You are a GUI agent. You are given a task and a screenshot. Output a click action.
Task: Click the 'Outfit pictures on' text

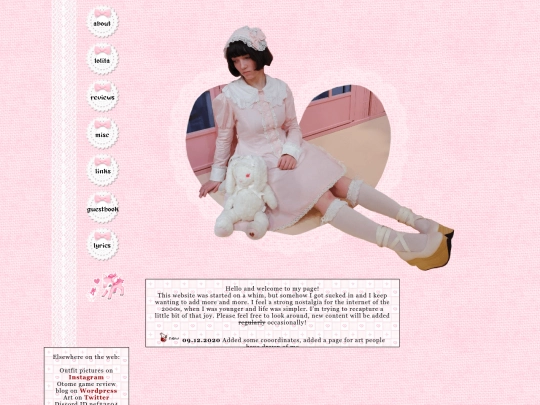coord(86,371)
